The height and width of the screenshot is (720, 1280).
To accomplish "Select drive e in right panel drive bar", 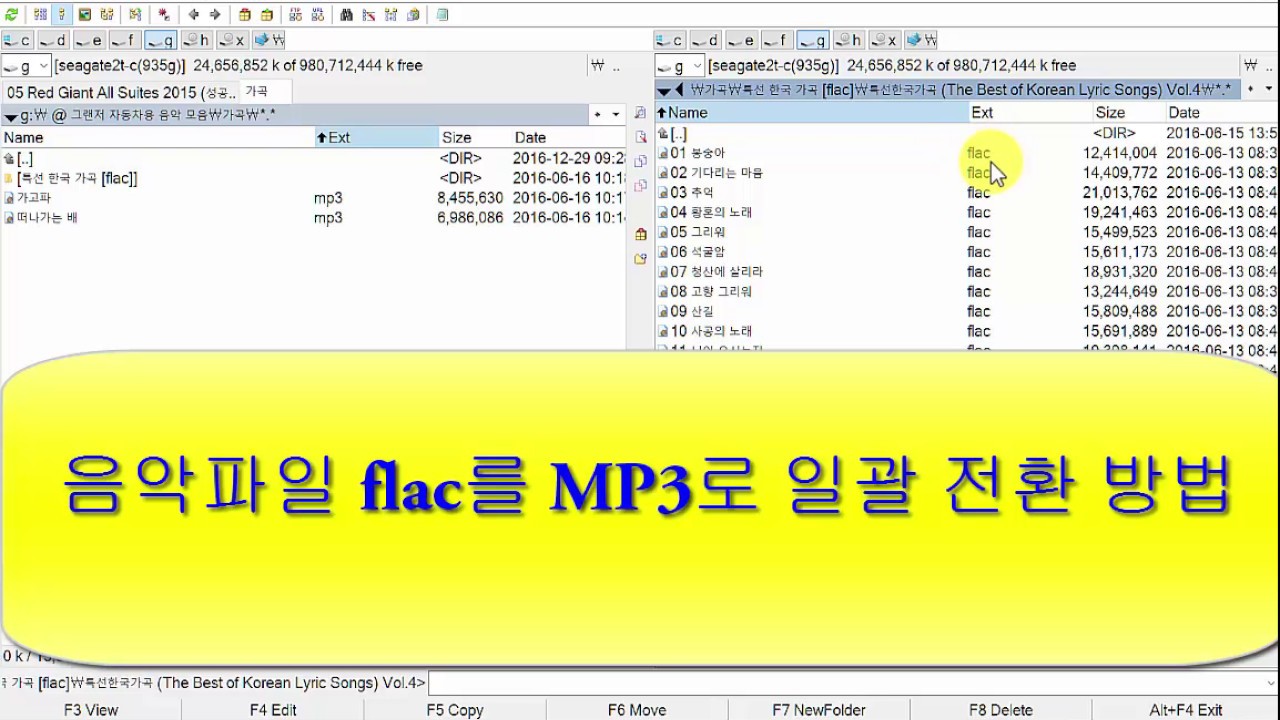I will coord(741,40).
